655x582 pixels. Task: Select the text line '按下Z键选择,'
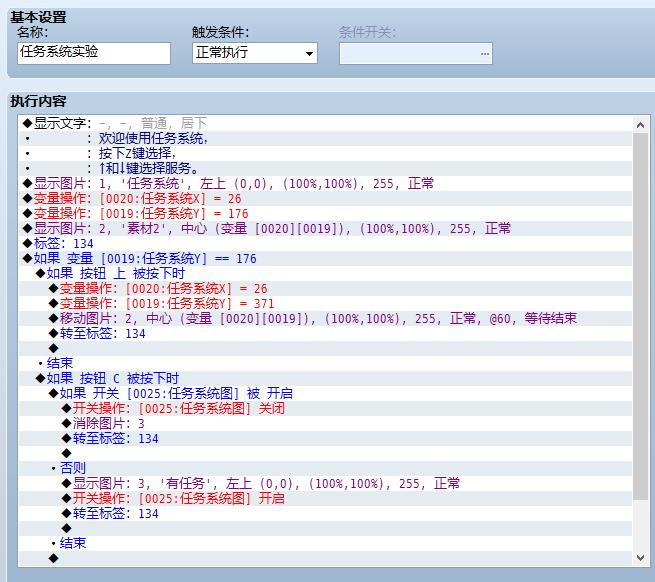click(325, 153)
